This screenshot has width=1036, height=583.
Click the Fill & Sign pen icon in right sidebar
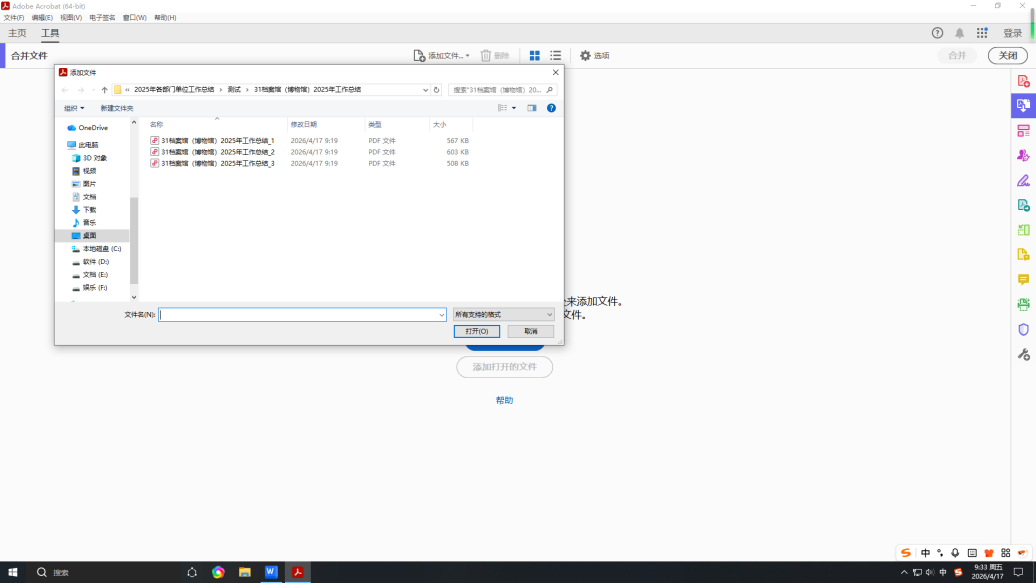tap(1023, 181)
